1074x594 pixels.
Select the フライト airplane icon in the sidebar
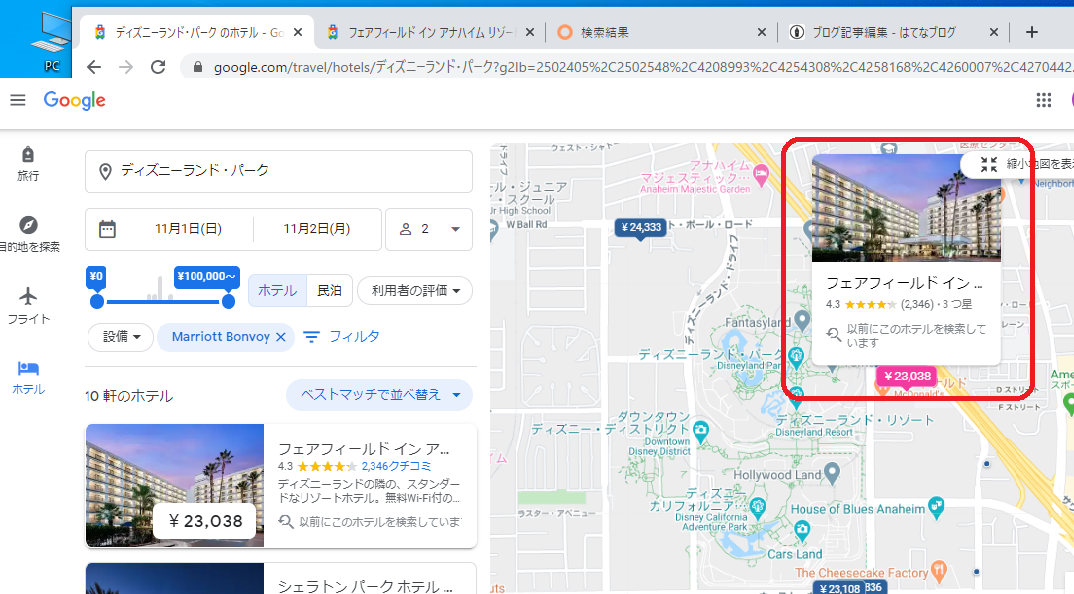click(x=28, y=296)
